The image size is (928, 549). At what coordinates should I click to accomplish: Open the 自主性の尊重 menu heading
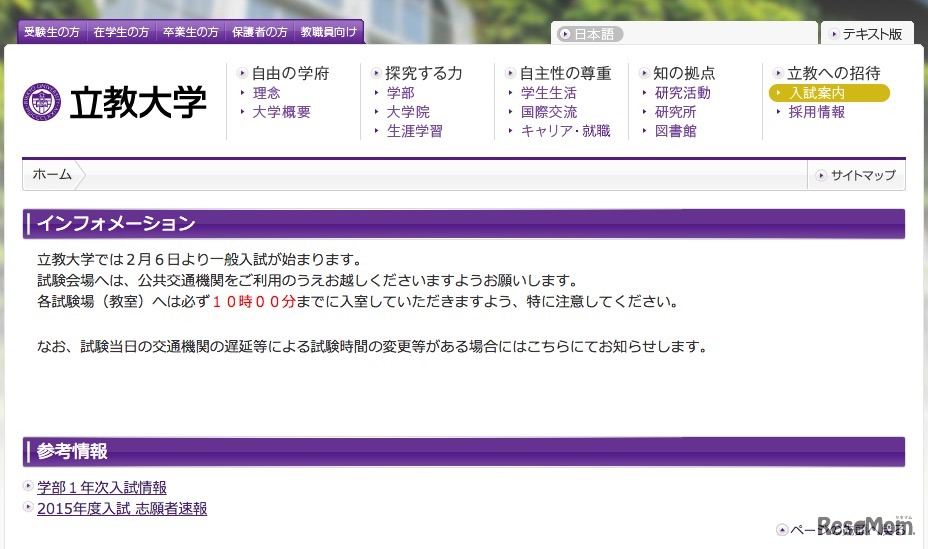click(x=565, y=73)
